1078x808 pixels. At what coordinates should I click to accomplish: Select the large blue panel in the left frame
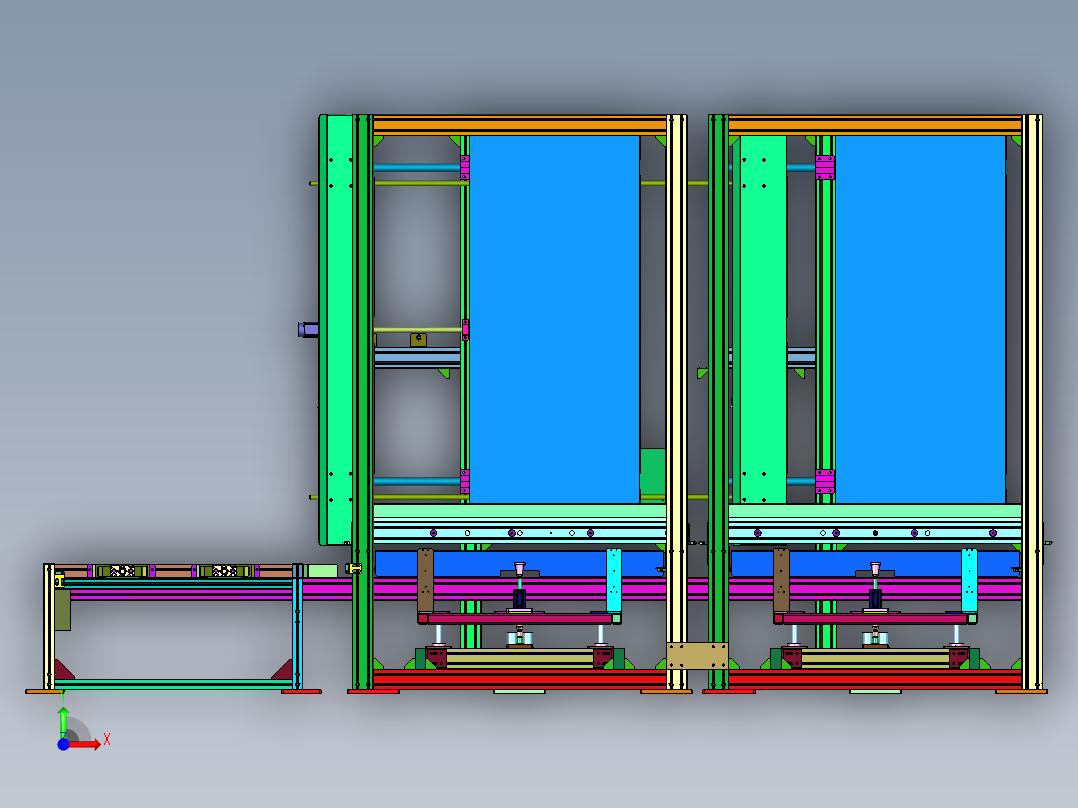[554, 319]
